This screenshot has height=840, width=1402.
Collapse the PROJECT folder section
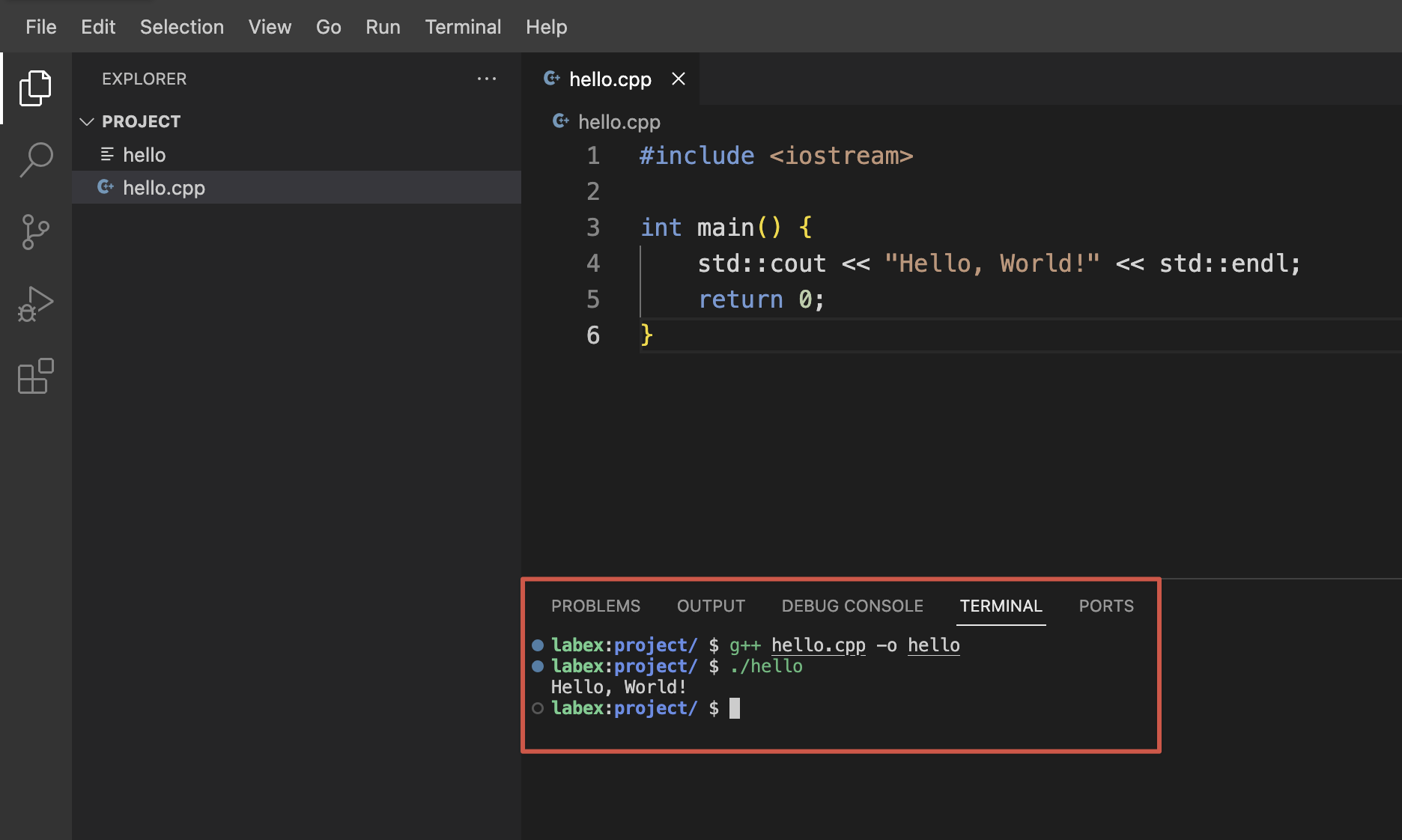click(x=87, y=121)
